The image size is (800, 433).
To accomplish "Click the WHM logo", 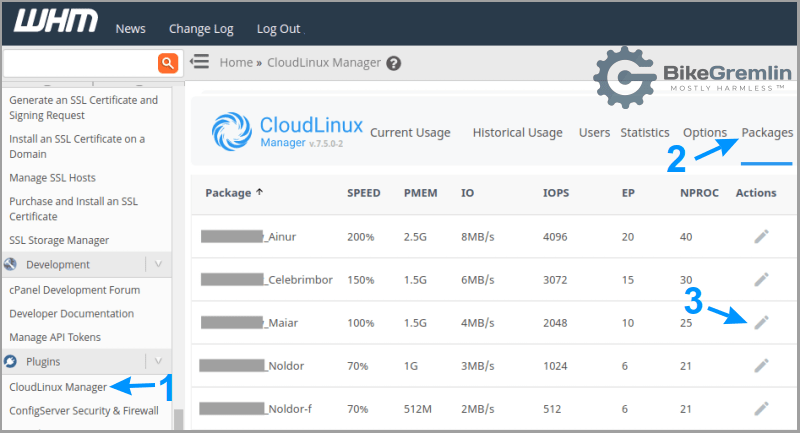I will pyautogui.click(x=56, y=22).
